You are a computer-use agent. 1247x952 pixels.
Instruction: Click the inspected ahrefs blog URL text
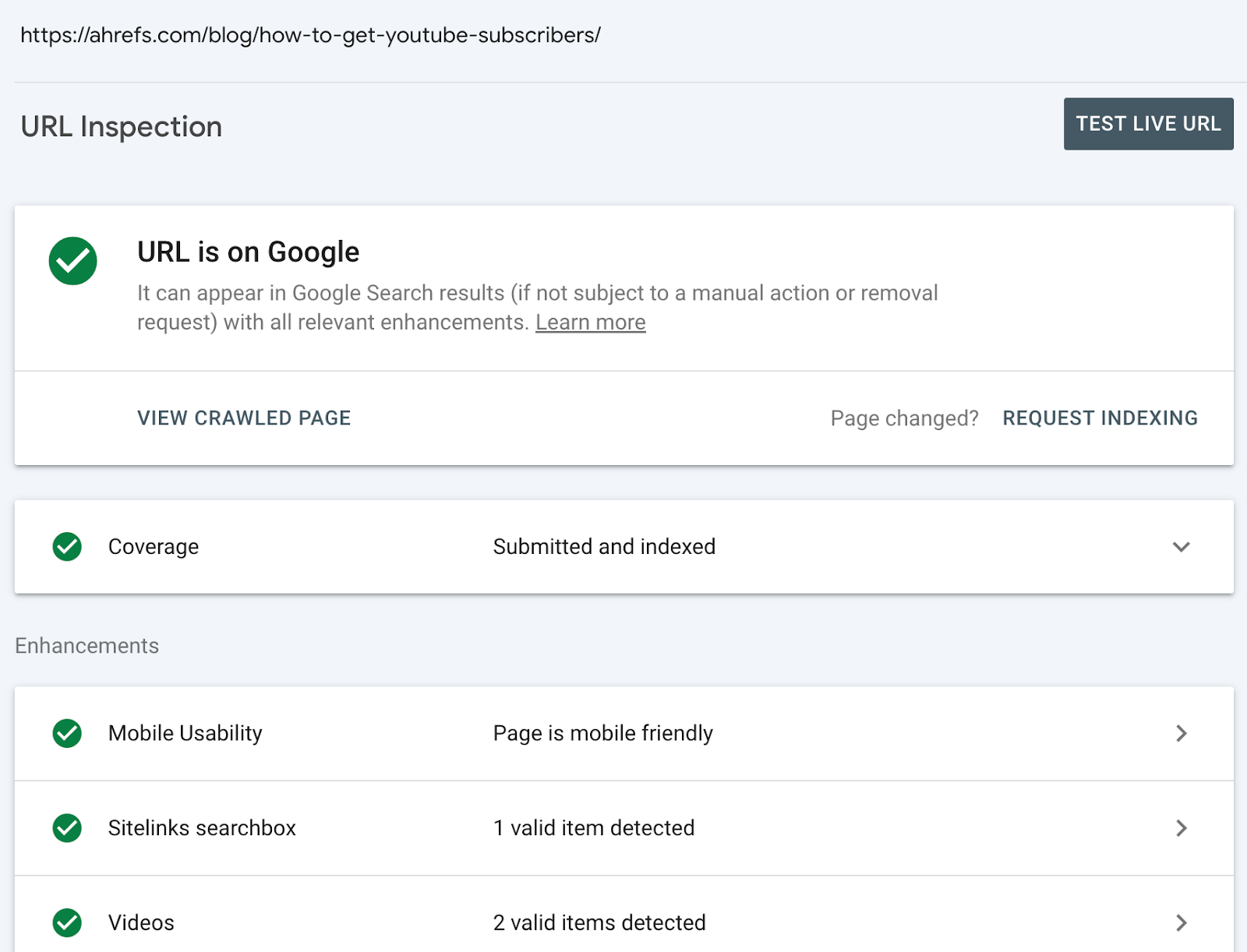310,36
